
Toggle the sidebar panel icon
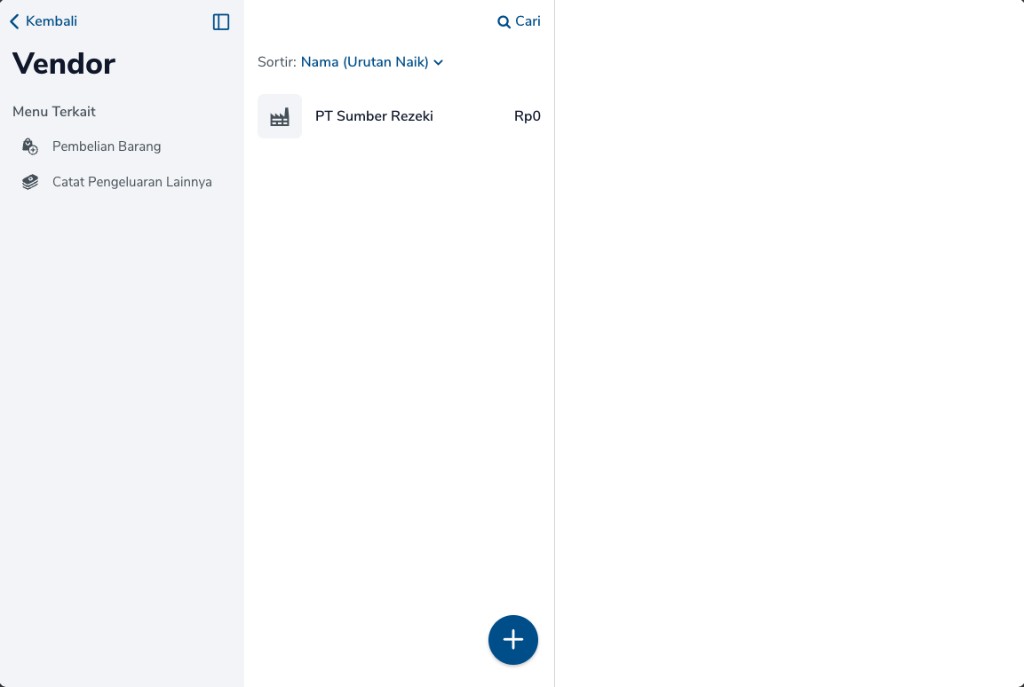click(x=221, y=22)
